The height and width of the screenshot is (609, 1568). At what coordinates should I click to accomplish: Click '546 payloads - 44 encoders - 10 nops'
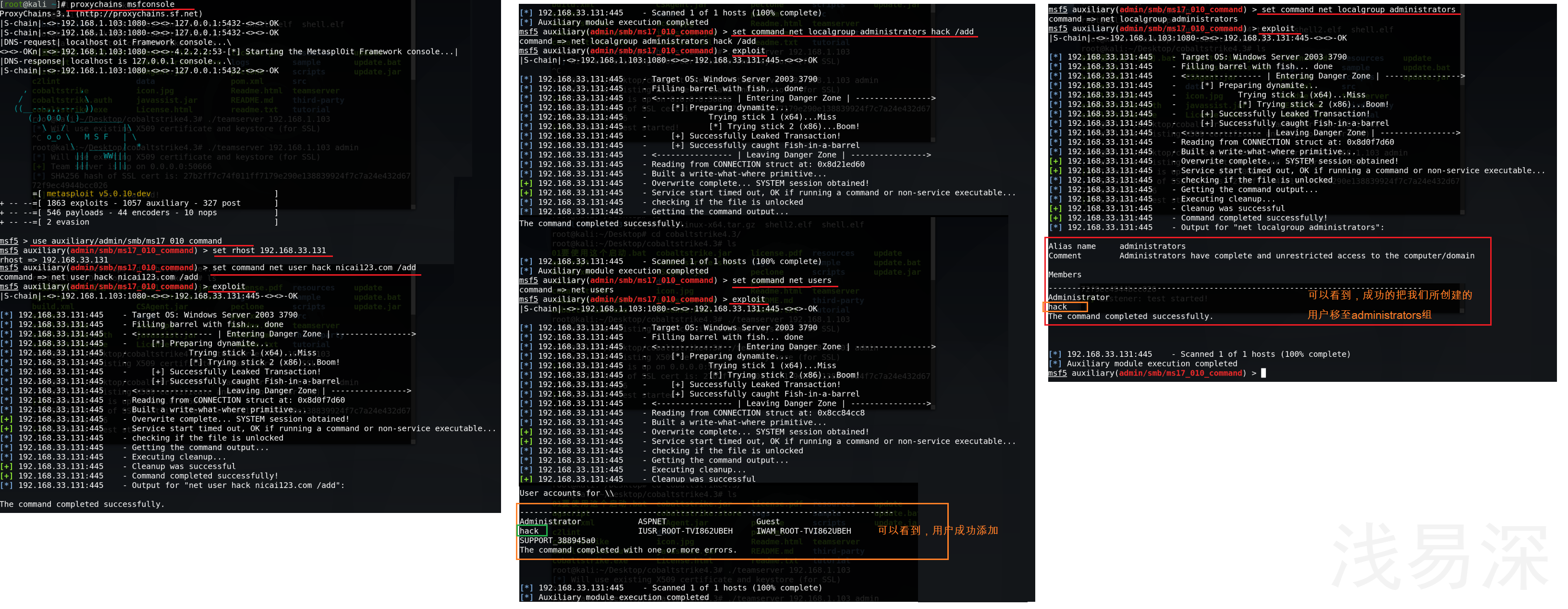tap(132, 213)
